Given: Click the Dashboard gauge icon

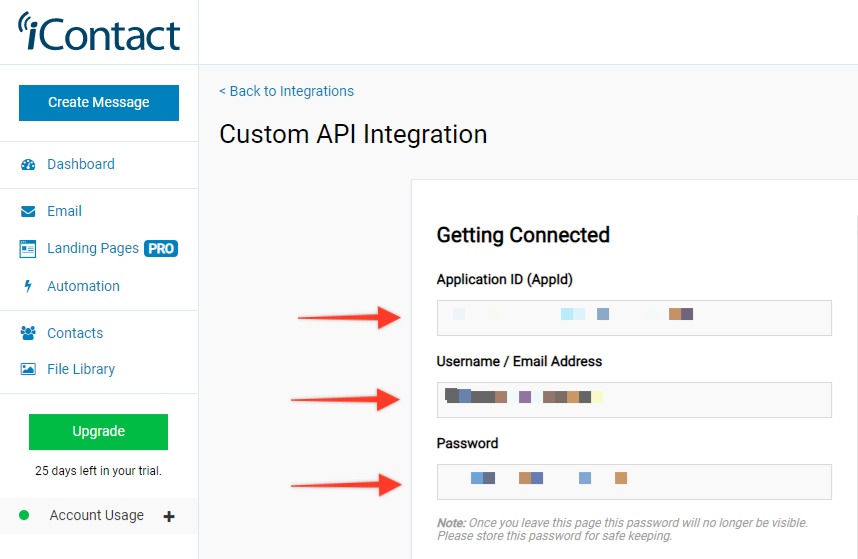Looking at the screenshot, I should click(28, 165).
